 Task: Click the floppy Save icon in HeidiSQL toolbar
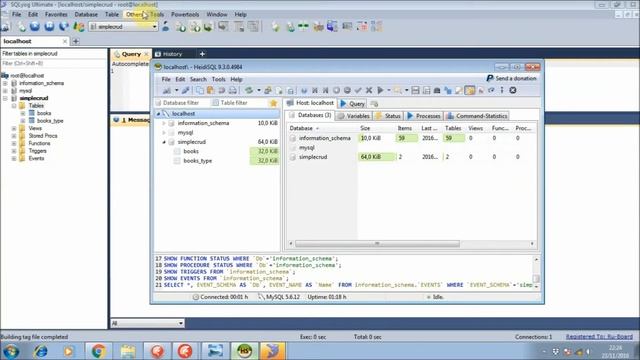pyautogui.click(x=415, y=91)
